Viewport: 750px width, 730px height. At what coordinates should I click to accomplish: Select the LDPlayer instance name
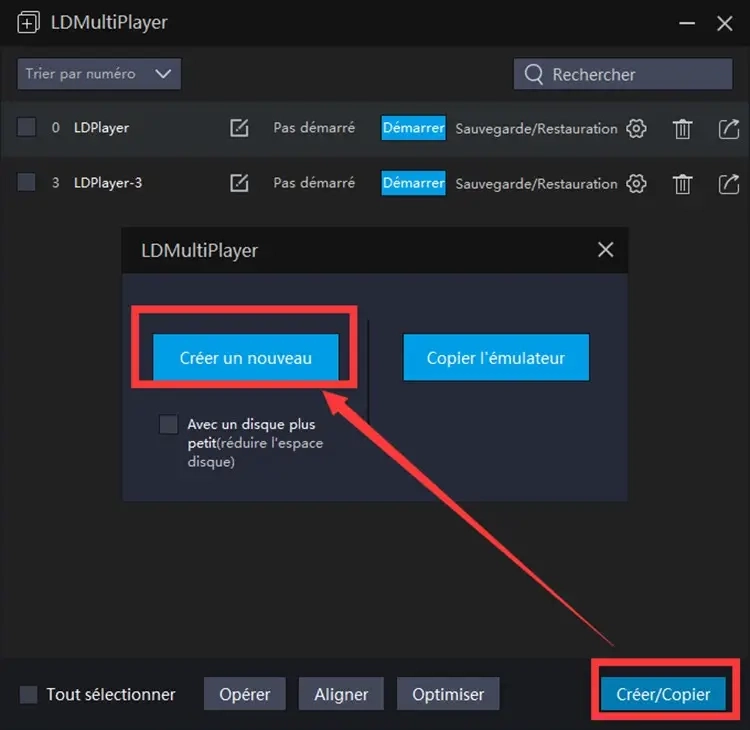[x=101, y=128]
